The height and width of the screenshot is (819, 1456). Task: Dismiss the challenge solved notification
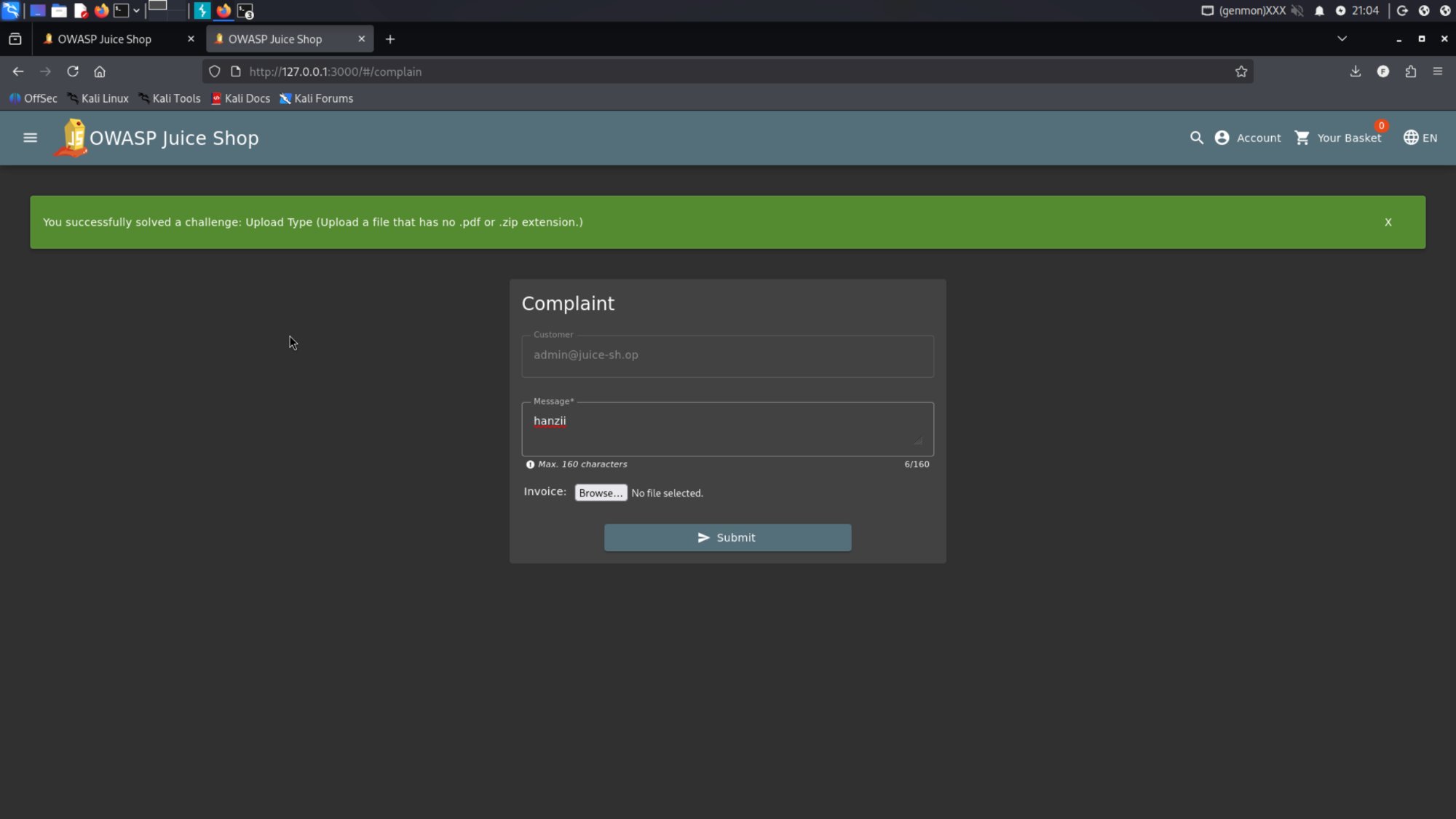point(1388,222)
